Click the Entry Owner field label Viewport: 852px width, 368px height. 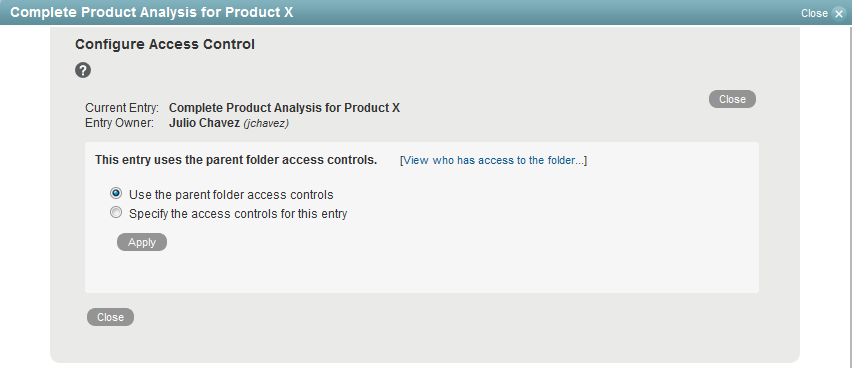pos(120,123)
